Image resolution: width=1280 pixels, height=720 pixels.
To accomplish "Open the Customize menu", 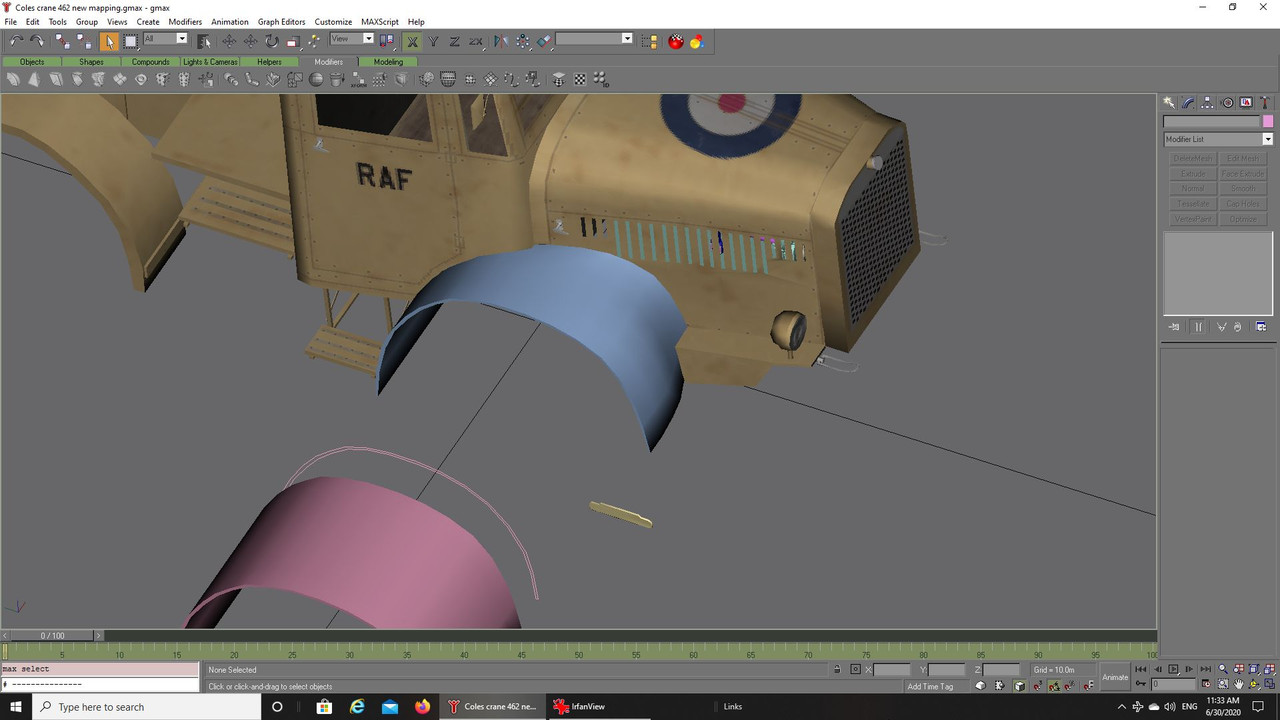I will 333,21.
